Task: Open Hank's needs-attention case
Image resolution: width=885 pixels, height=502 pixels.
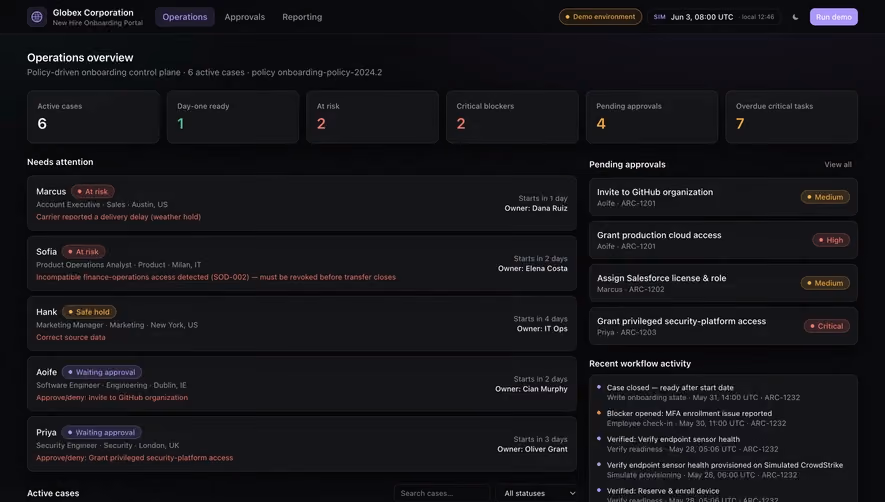Action: (302, 324)
